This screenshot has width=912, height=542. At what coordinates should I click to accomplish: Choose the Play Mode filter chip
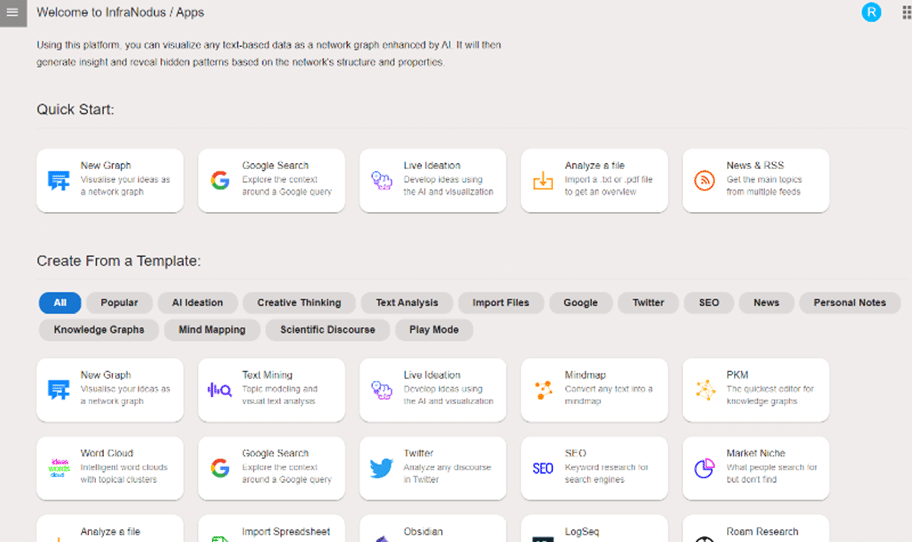click(434, 329)
